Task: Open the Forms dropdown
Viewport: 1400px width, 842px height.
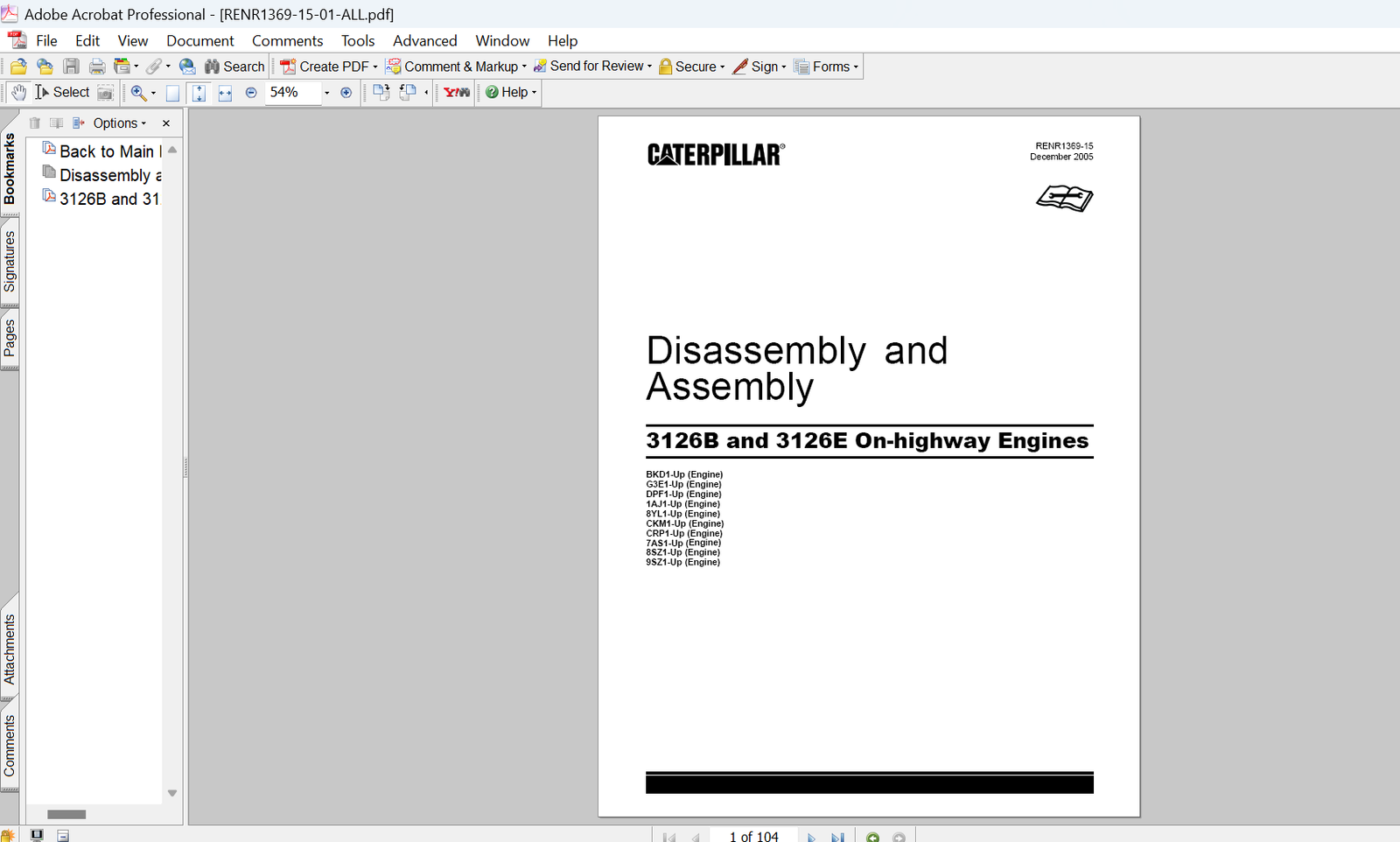Action: tap(826, 67)
